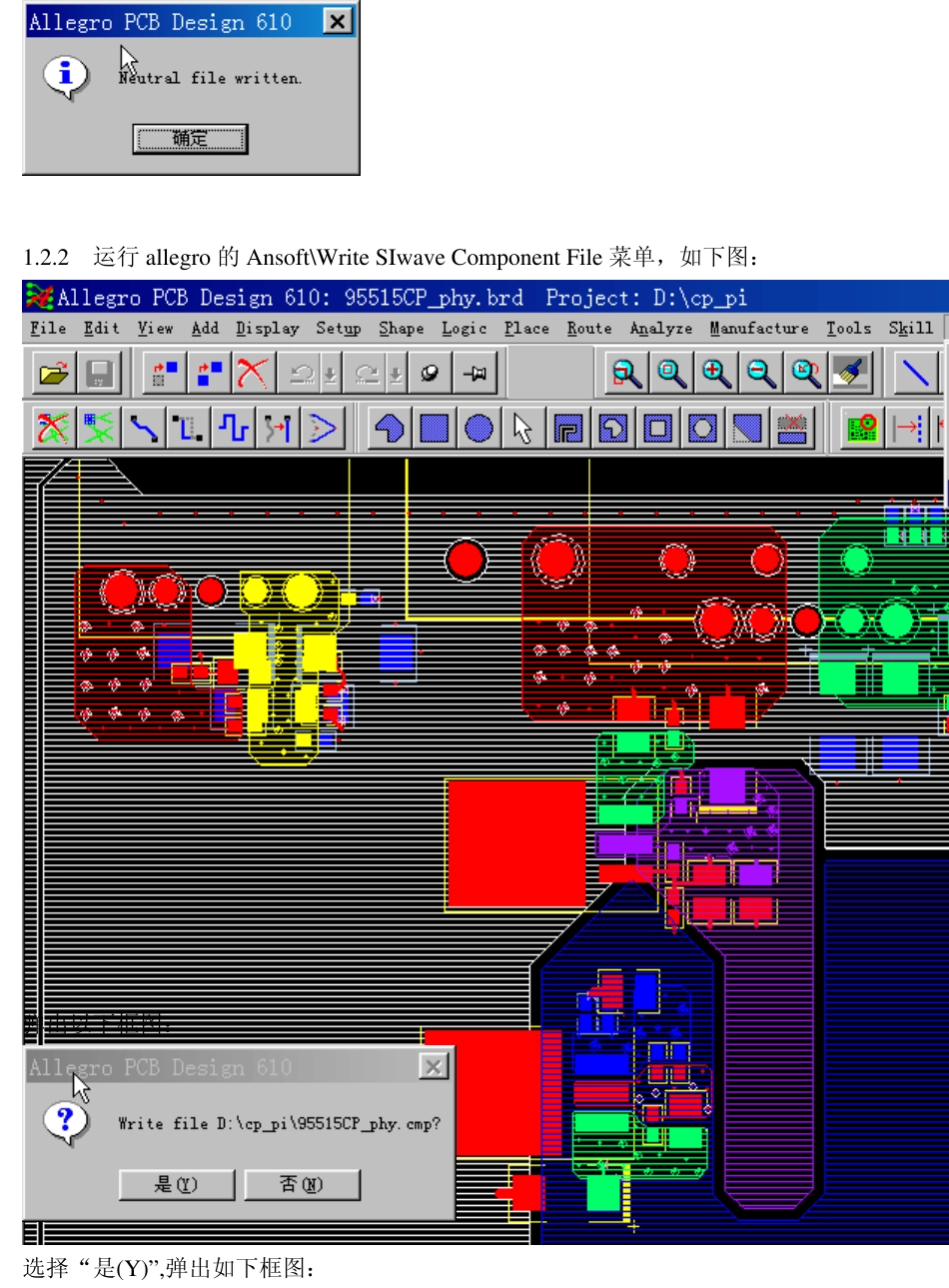Select the Delay Tune square-wave icon
The height and width of the screenshot is (1288, 949).
click(233, 429)
